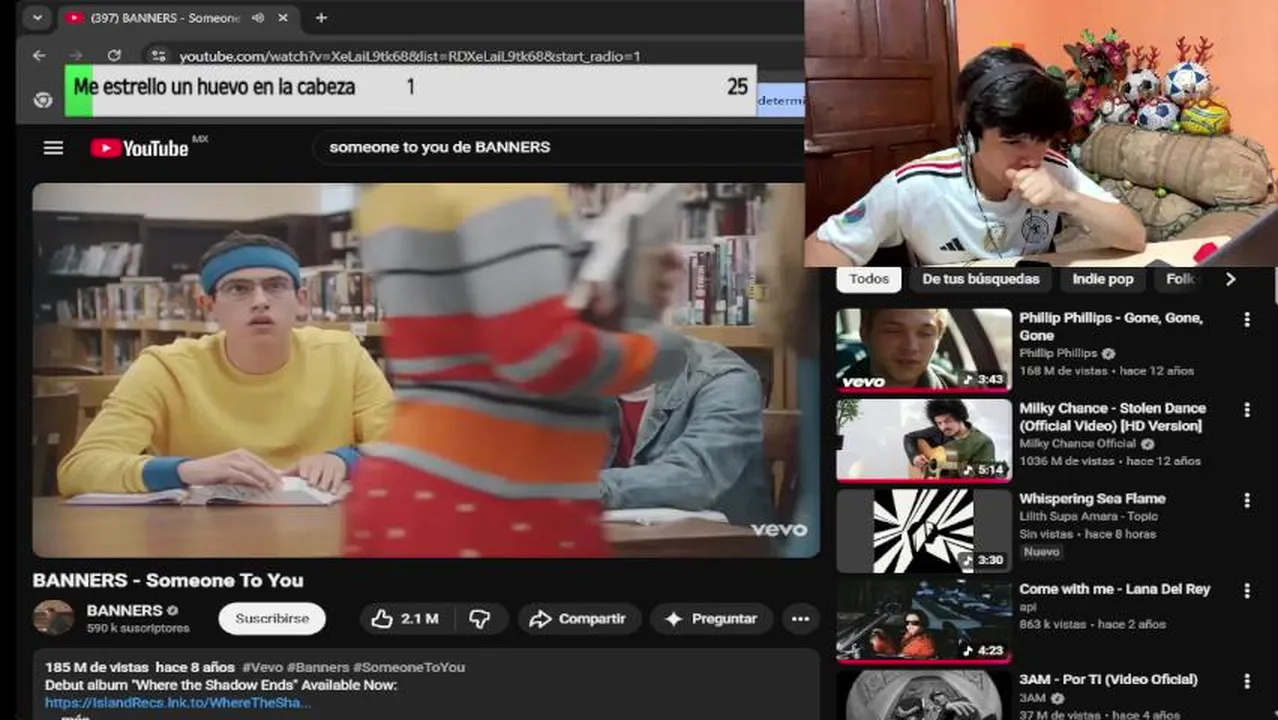Open options menu for Whispering Sea Flame

click(1246, 500)
